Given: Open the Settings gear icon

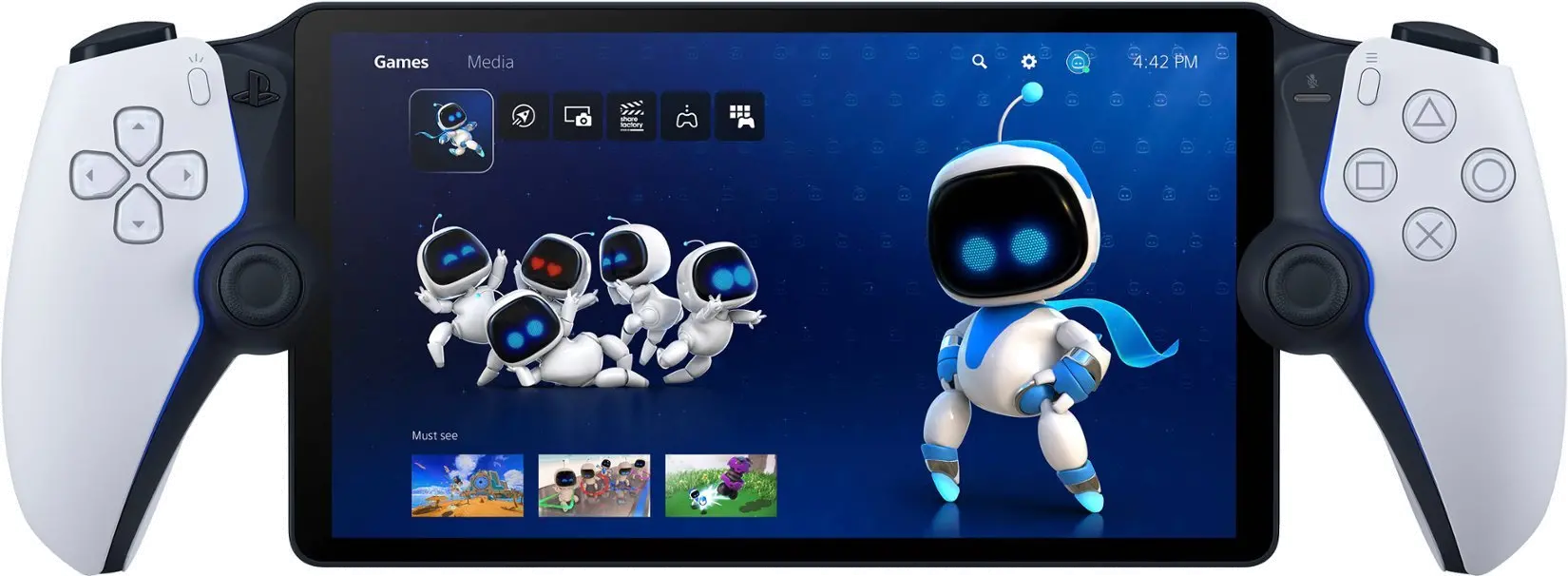Looking at the screenshot, I should (1028, 62).
